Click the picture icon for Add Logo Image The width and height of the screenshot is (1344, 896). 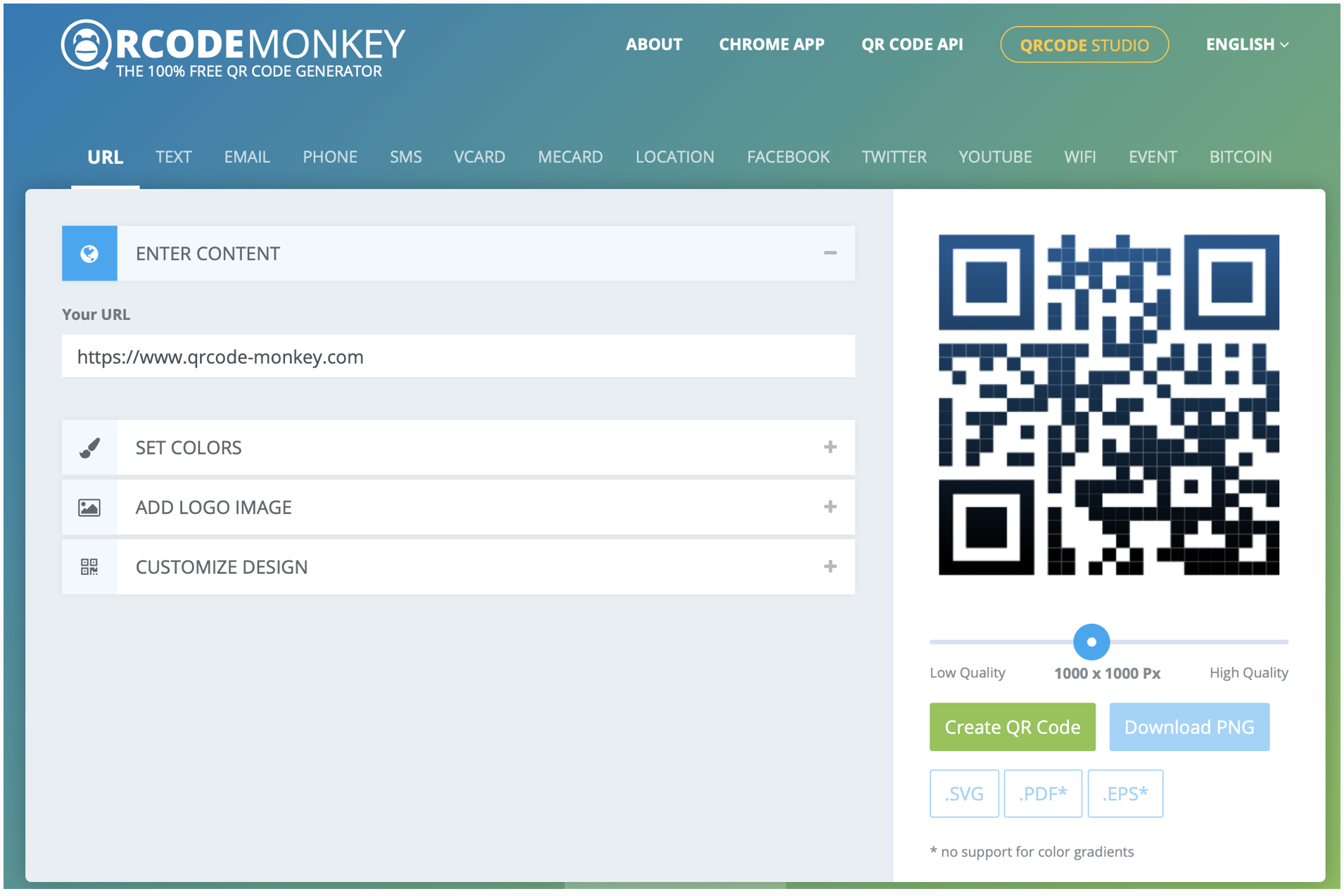pos(89,507)
